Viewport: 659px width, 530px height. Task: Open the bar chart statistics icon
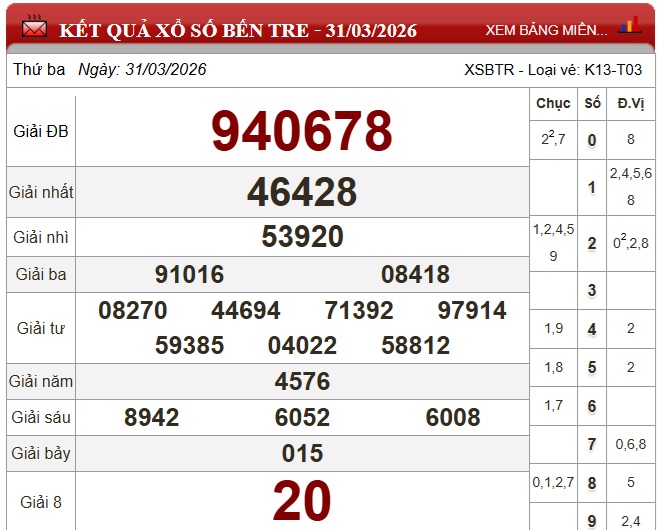(x=629, y=26)
